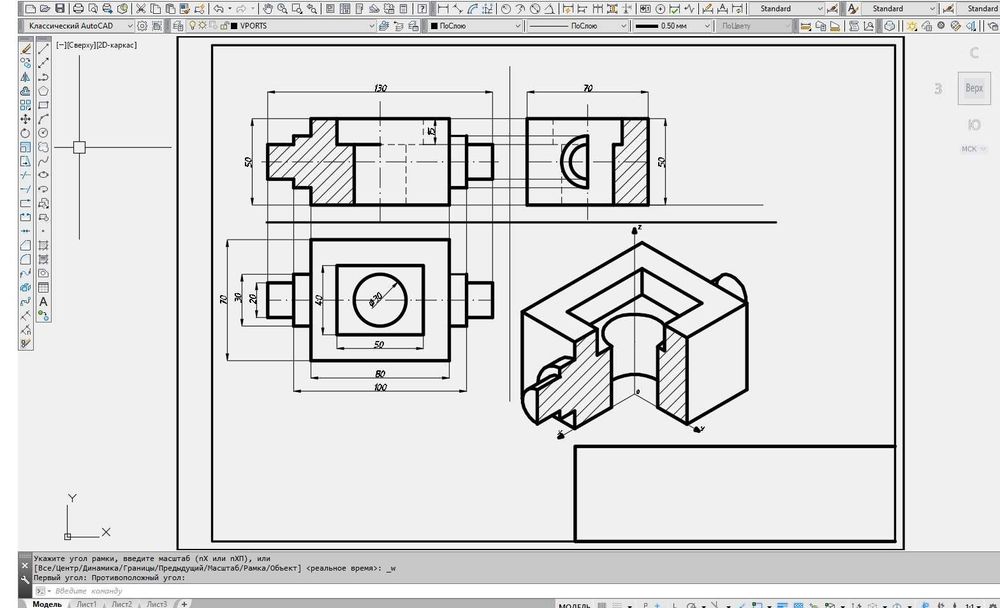The width and height of the screenshot is (1000, 608).
Task: Select the Erase tool in Modify toolbar
Action: click(x=26, y=49)
